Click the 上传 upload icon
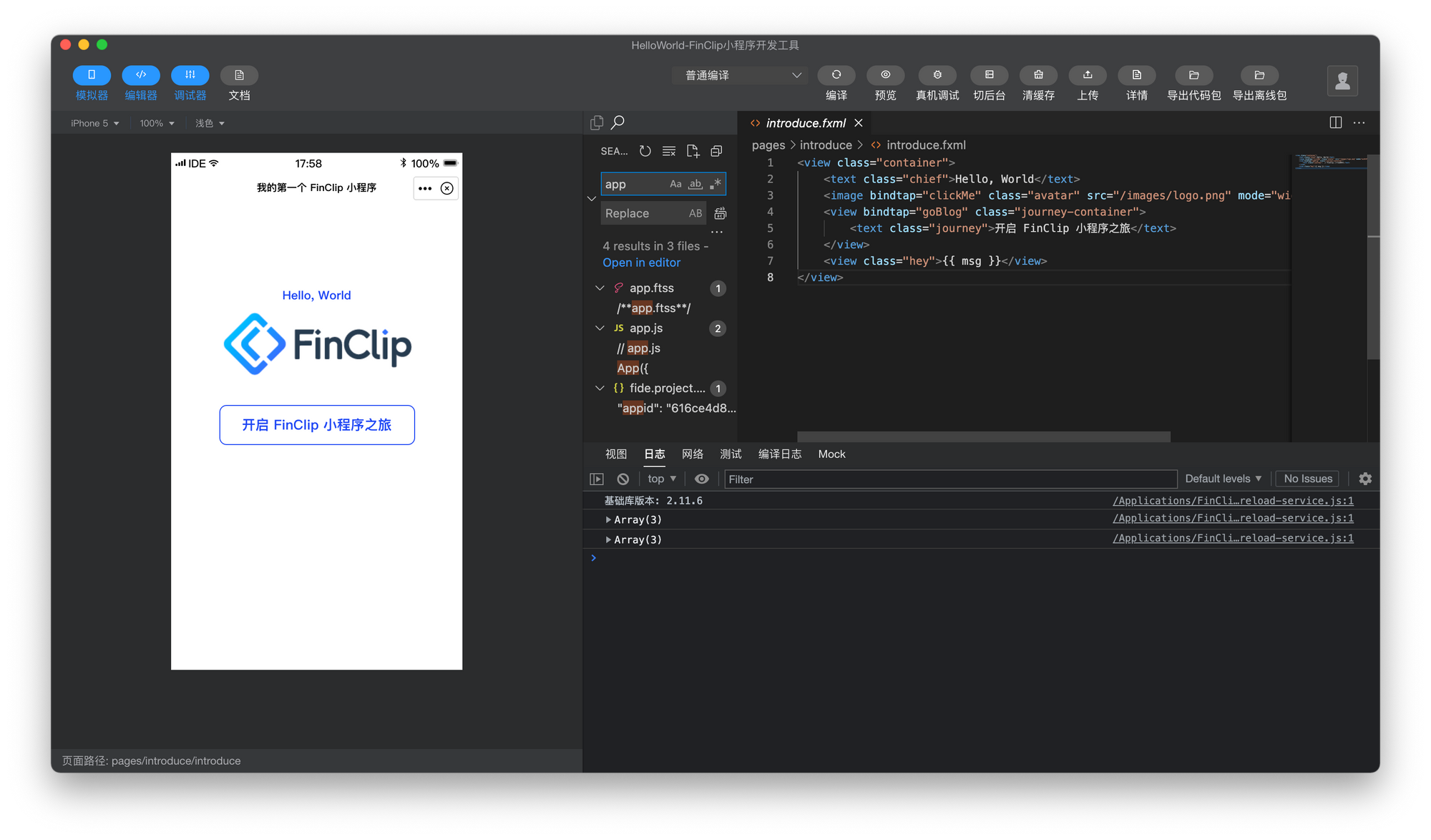This screenshot has height=840, width=1431. [x=1088, y=75]
